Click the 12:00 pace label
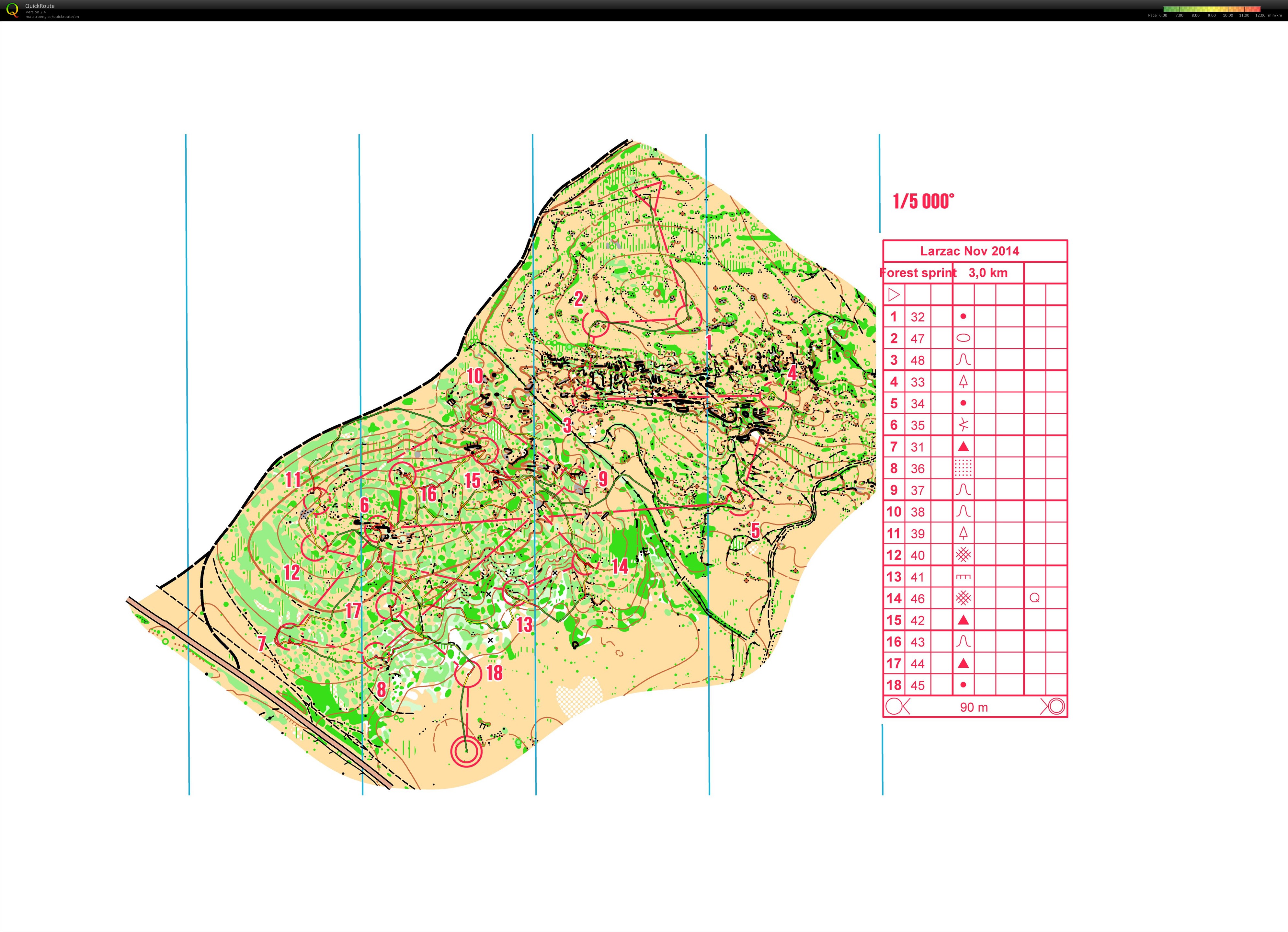 (1260, 15)
